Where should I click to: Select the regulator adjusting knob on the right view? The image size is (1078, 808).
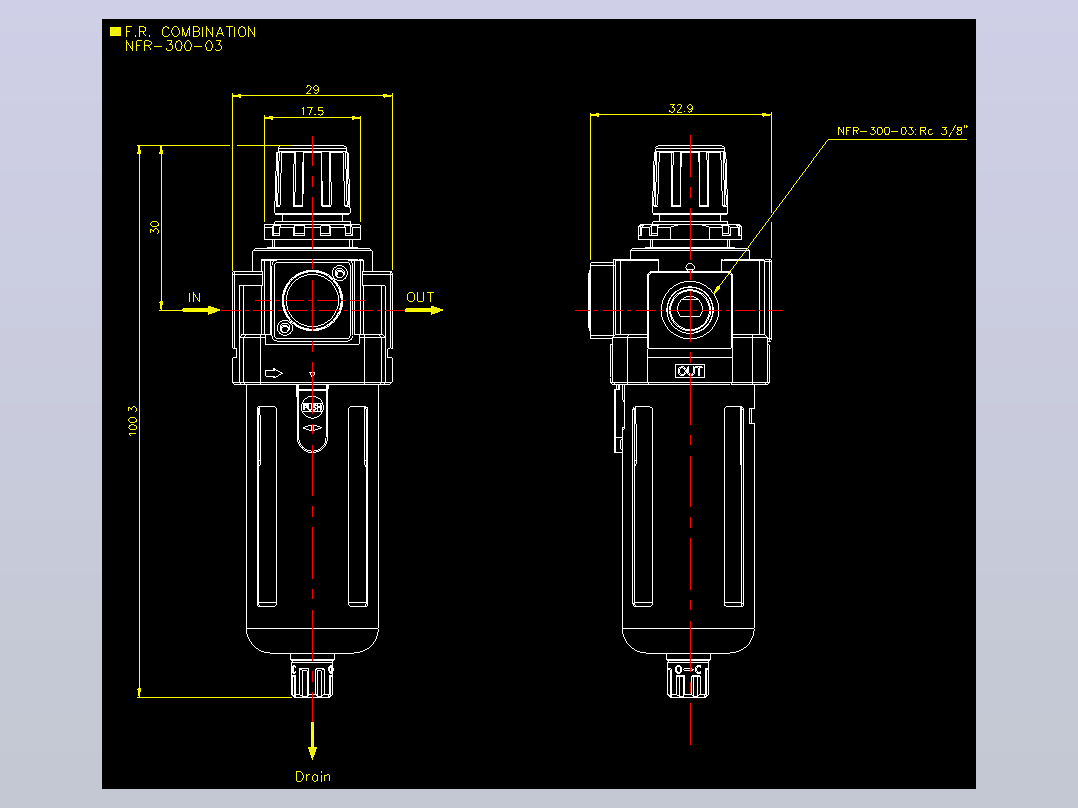point(690,179)
